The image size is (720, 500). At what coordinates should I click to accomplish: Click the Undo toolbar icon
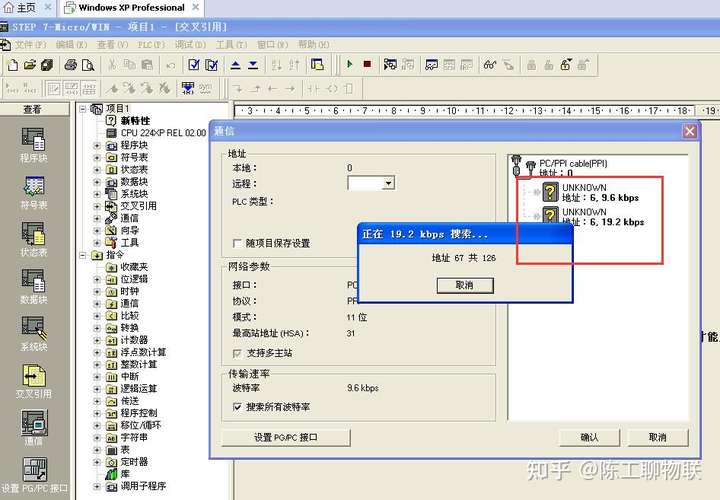(171, 65)
